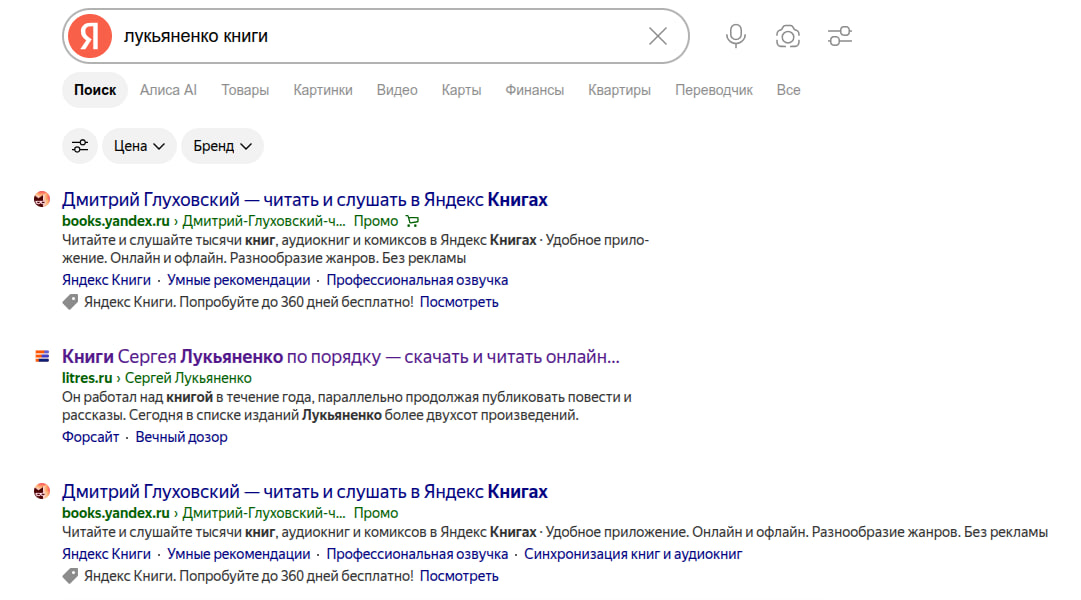The image size is (1081, 600).
Task: Click the favicon of the first Глуховский result
Action: (42, 200)
